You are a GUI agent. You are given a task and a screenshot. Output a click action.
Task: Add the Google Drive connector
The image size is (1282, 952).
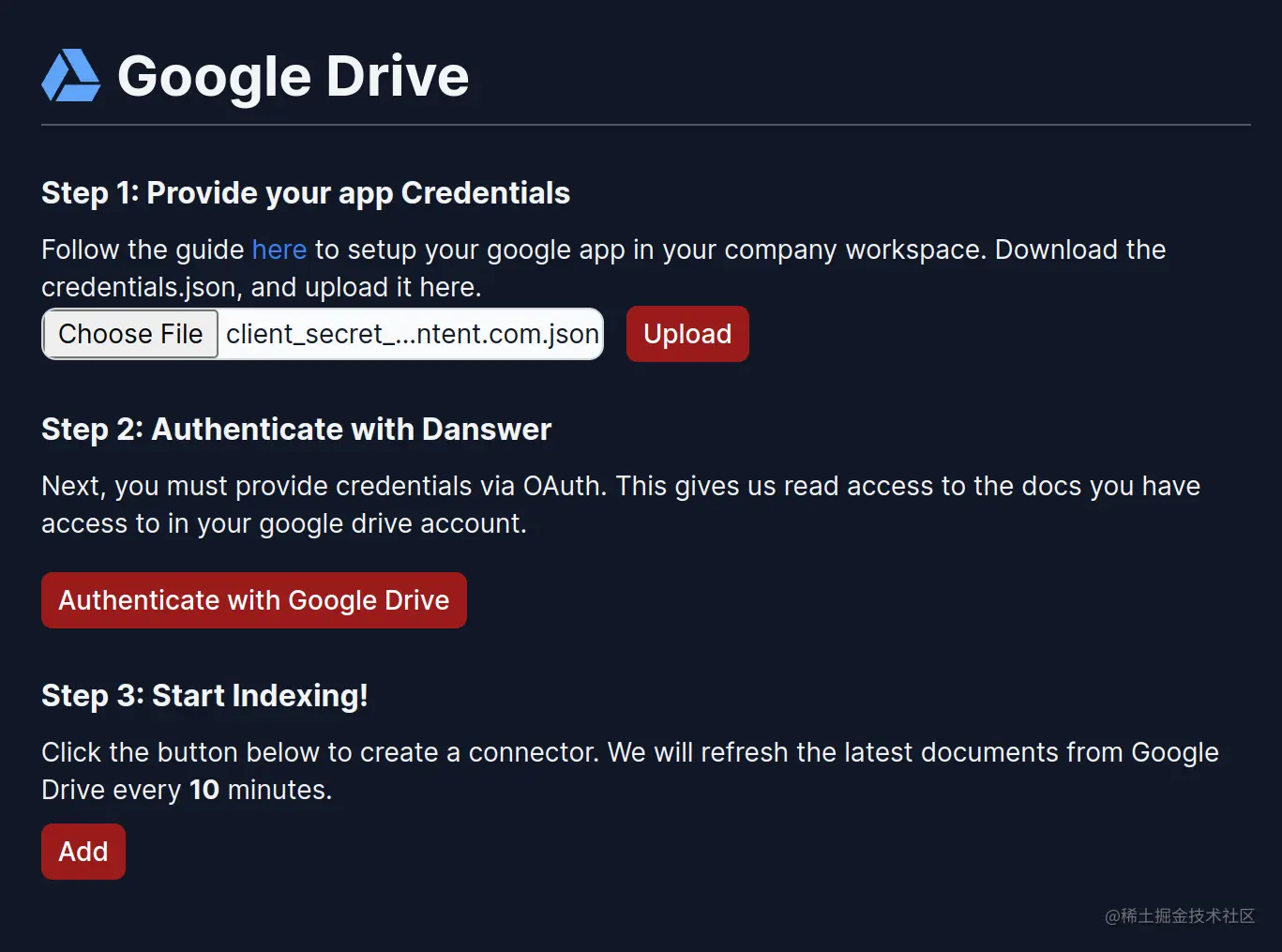83,852
